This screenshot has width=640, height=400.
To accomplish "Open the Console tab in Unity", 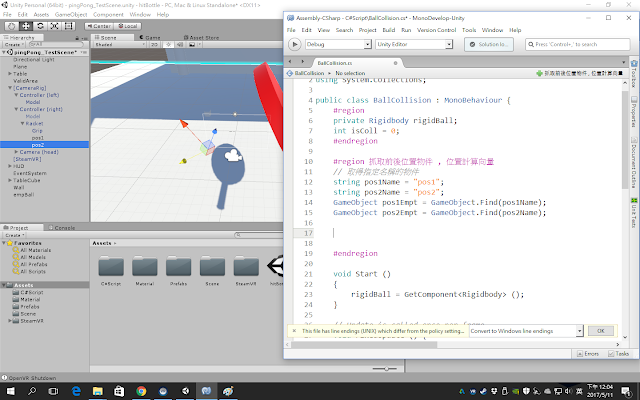I will 62,228.
